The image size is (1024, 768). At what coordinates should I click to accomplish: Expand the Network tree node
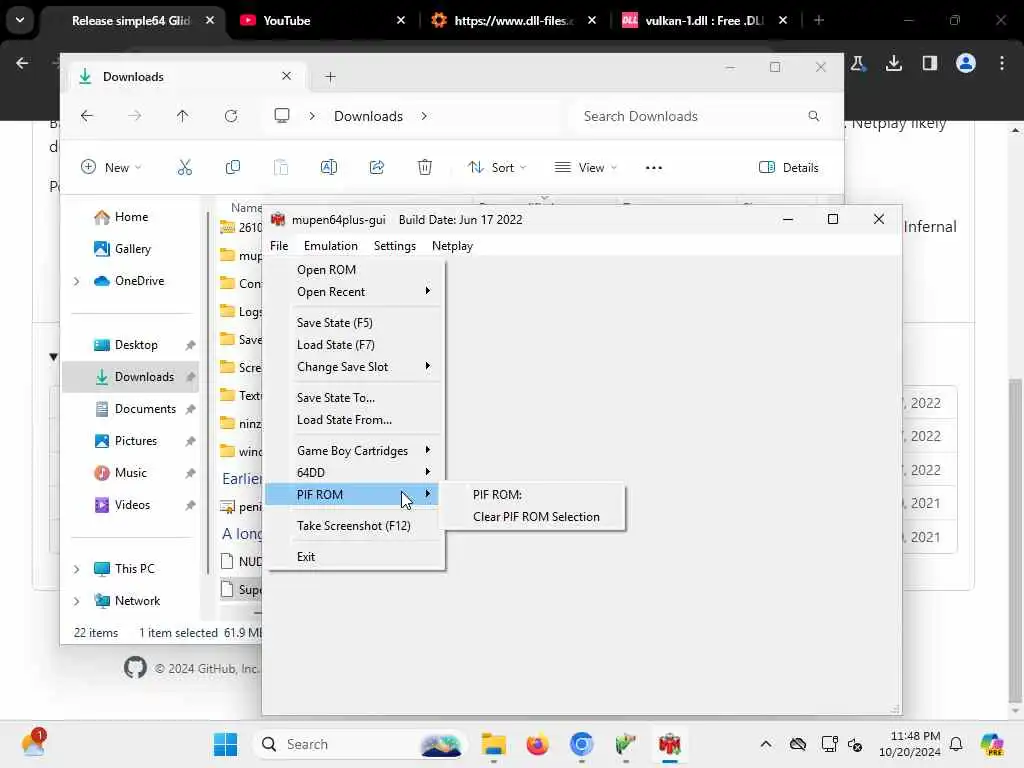pyautogui.click(x=76, y=601)
